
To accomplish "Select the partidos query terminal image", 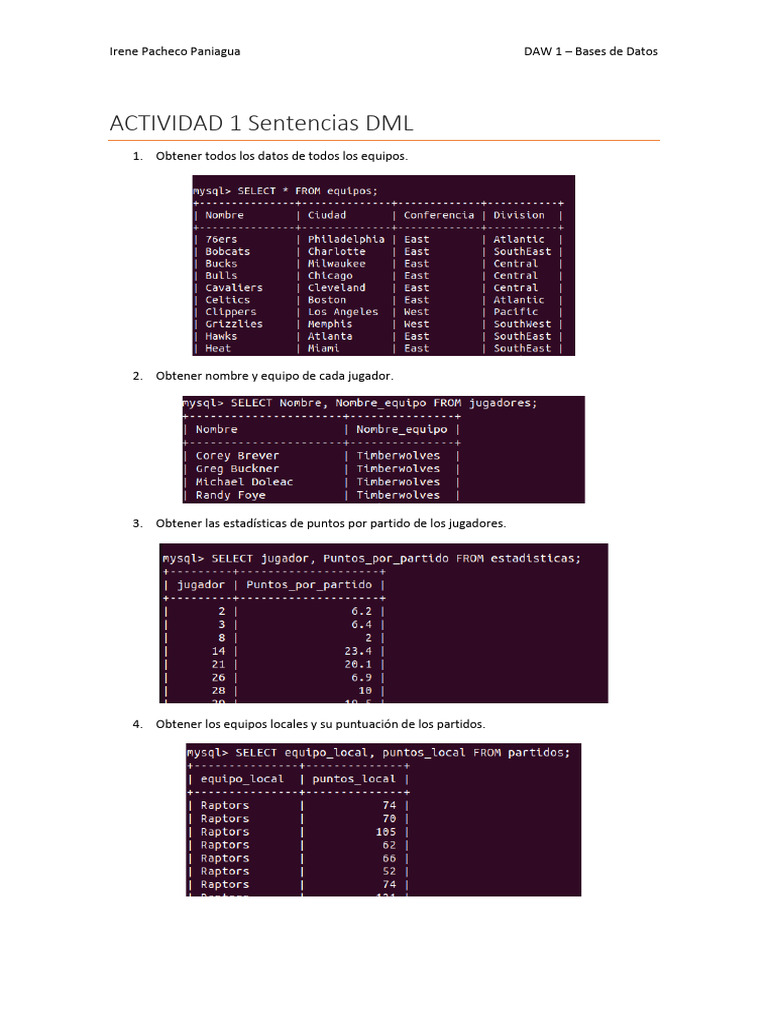I will [383, 820].
